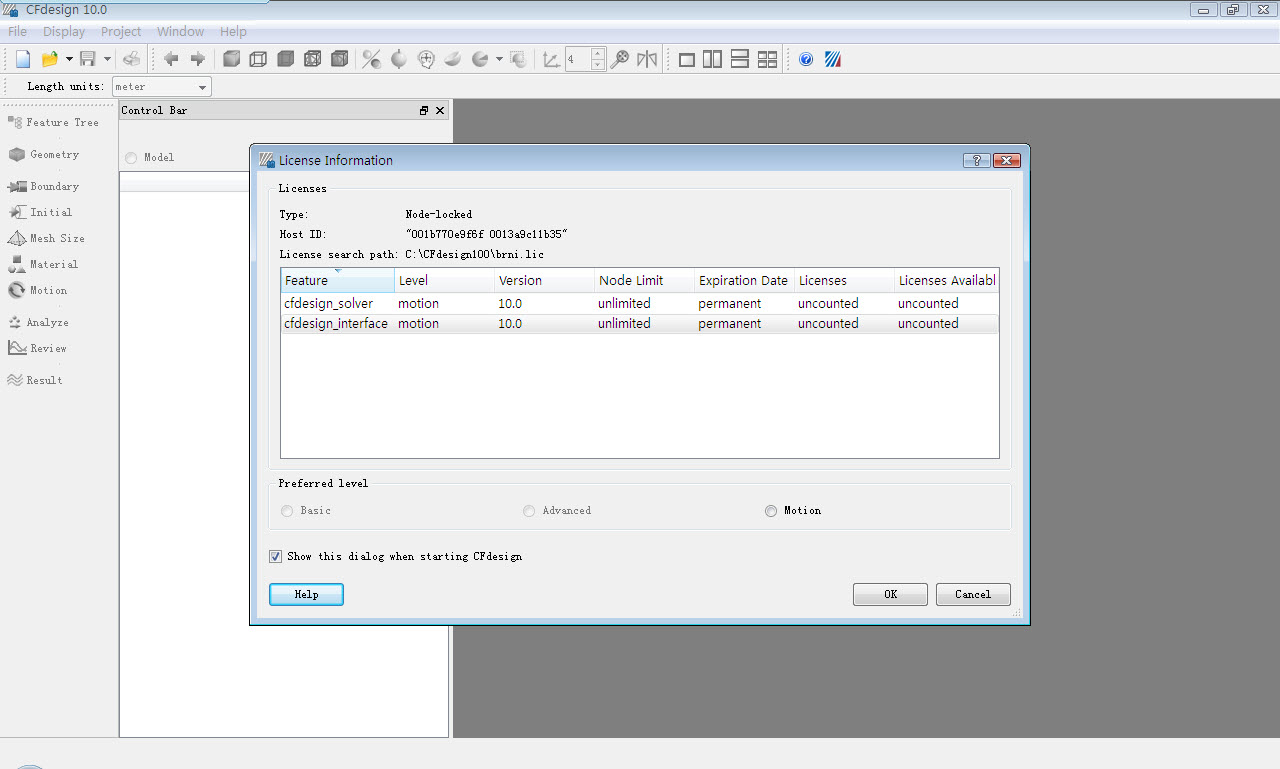The image size is (1280, 769).
Task: Select the cfdesign_solver row
Action: (639, 303)
